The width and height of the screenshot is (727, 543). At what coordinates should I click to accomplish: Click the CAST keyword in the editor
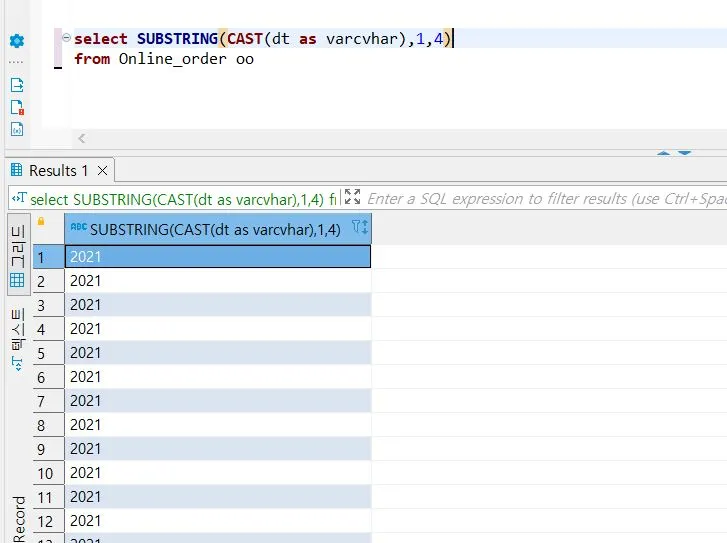[x=245, y=38]
